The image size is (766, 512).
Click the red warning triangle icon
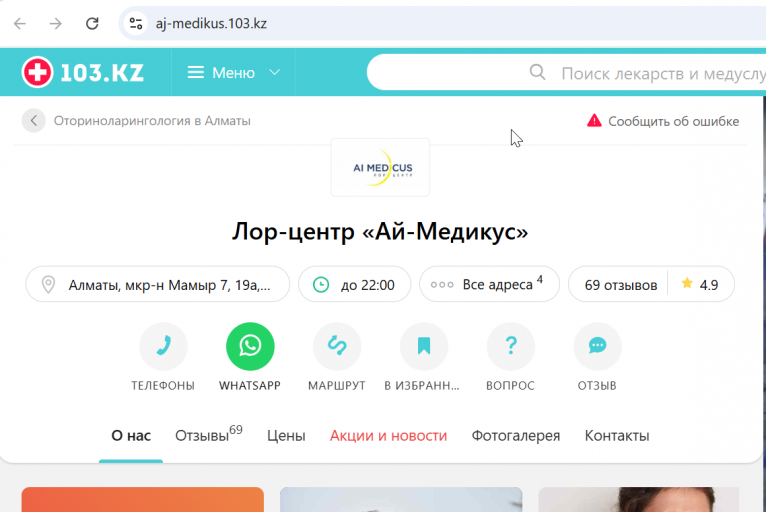click(594, 120)
